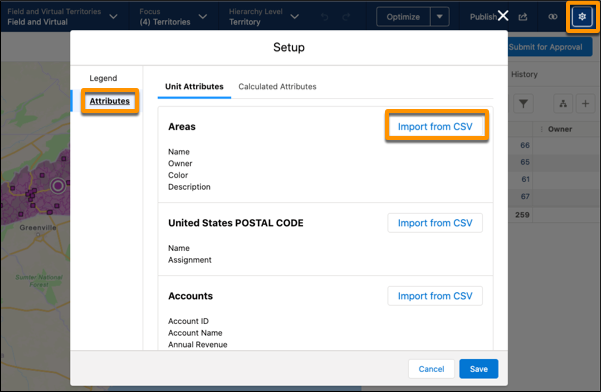Click the total cell showing 259

pyautogui.click(x=522, y=215)
